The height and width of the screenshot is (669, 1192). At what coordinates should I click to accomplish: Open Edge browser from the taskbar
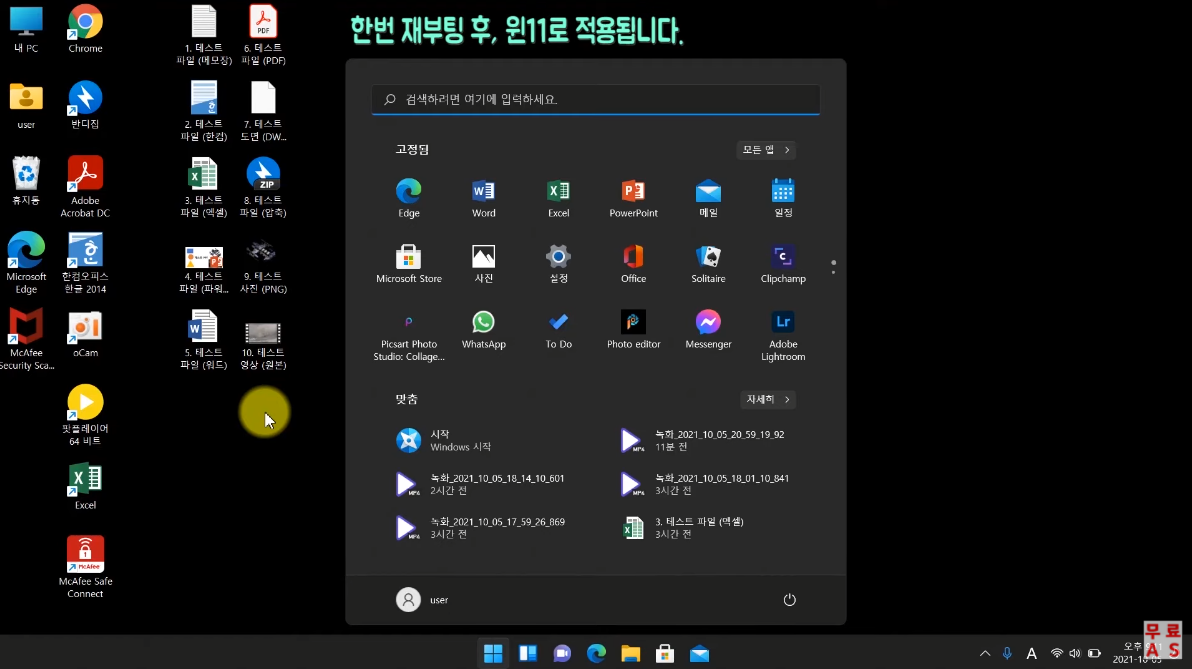click(596, 653)
